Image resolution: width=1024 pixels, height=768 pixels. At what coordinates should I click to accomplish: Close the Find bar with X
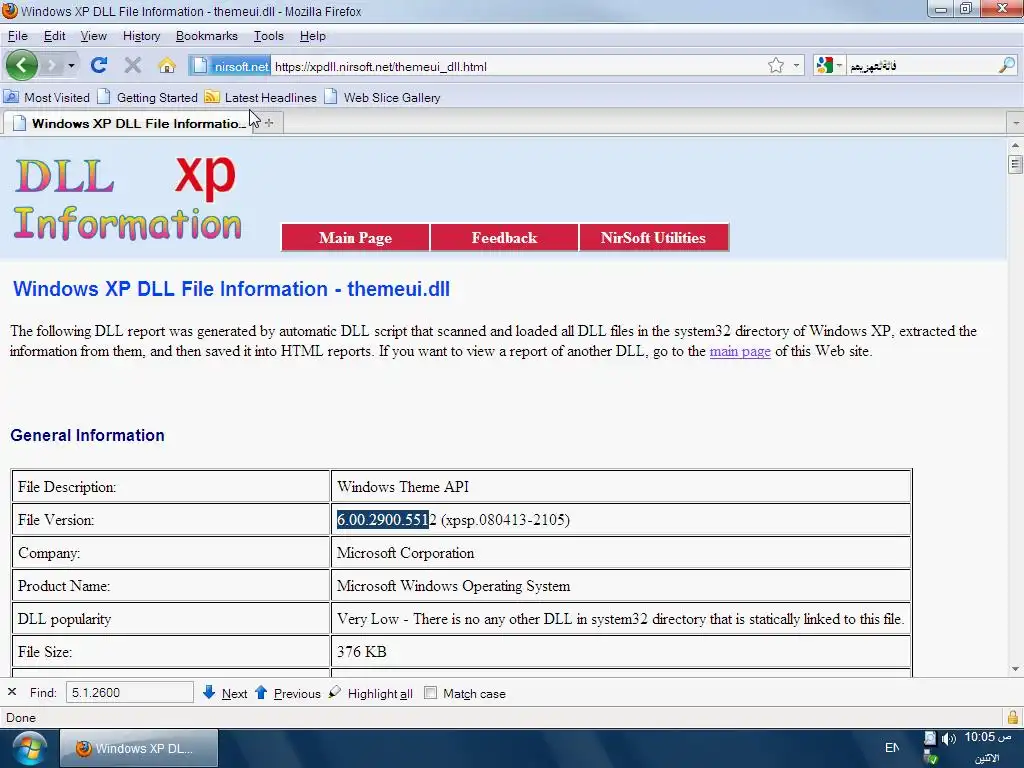point(12,692)
